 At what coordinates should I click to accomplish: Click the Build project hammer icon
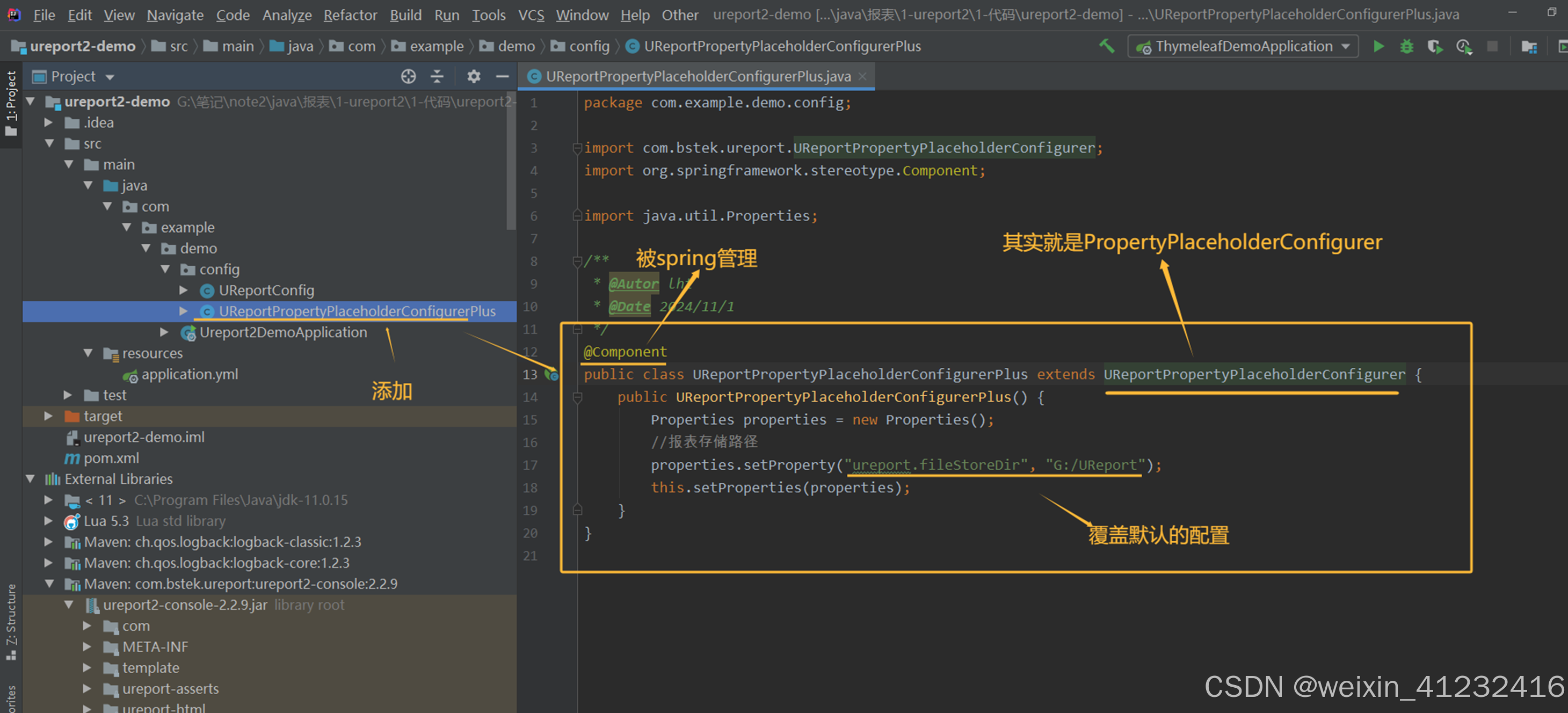1107,46
